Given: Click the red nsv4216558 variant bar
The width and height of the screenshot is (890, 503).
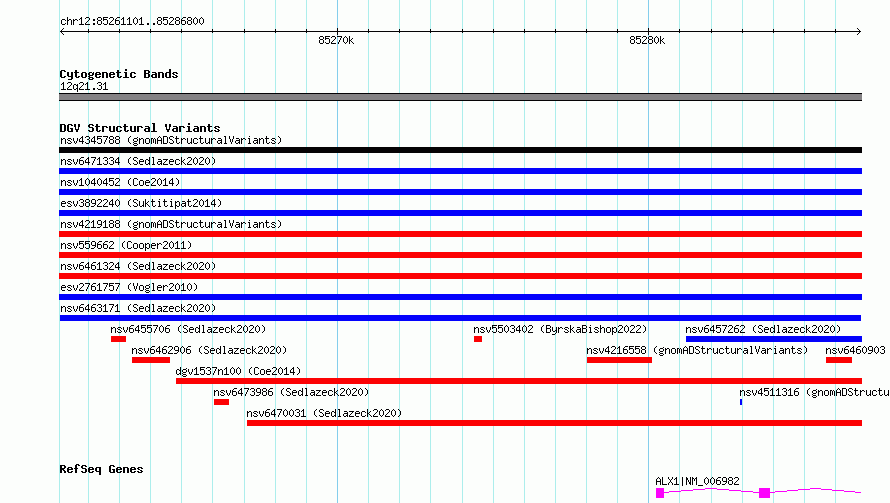Looking at the screenshot, I should click(619, 360).
